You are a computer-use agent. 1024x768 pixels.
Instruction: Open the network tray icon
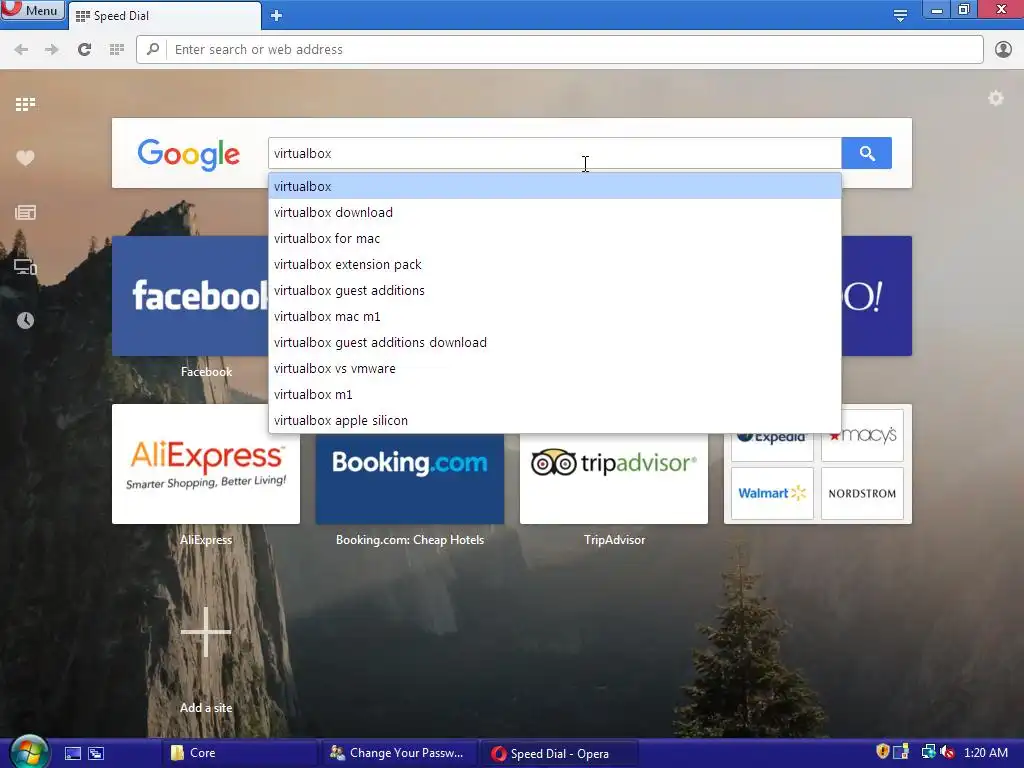pyautogui.click(x=928, y=752)
